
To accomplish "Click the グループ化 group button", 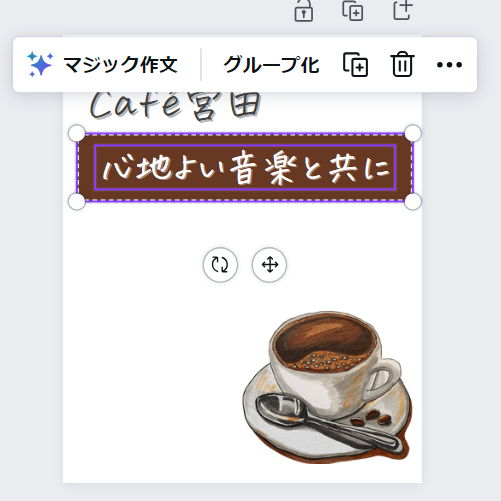I will tap(271, 64).
